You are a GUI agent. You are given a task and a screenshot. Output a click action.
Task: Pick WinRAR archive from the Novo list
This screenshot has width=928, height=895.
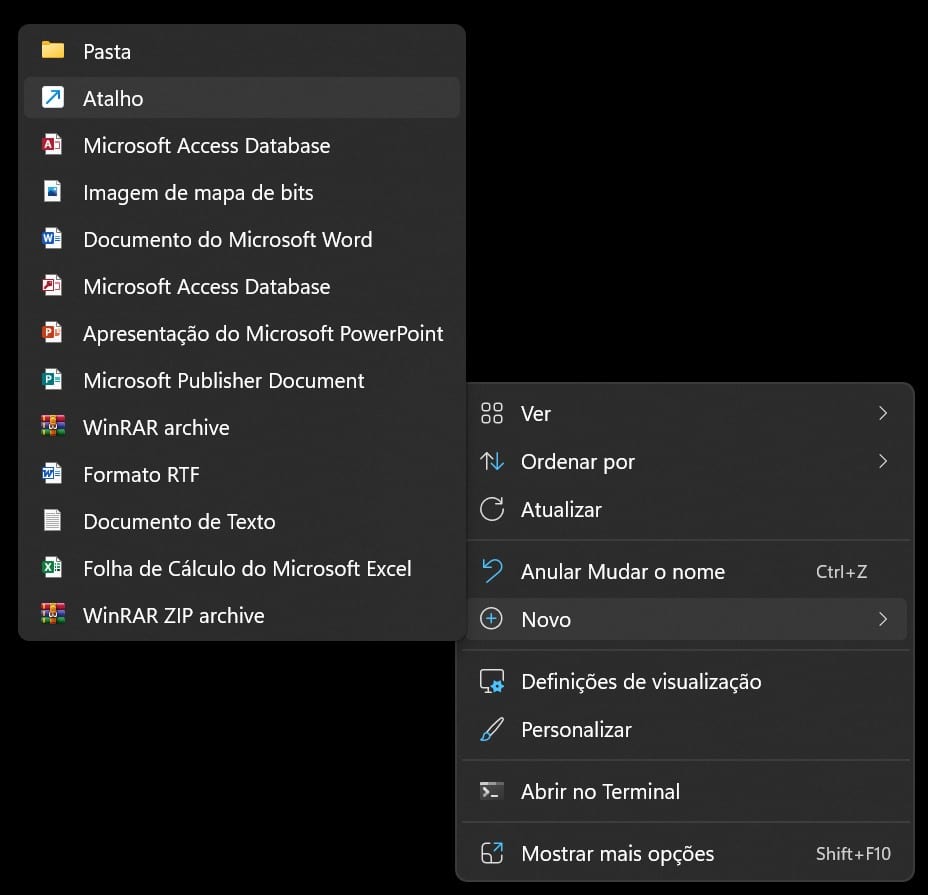[156, 428]
